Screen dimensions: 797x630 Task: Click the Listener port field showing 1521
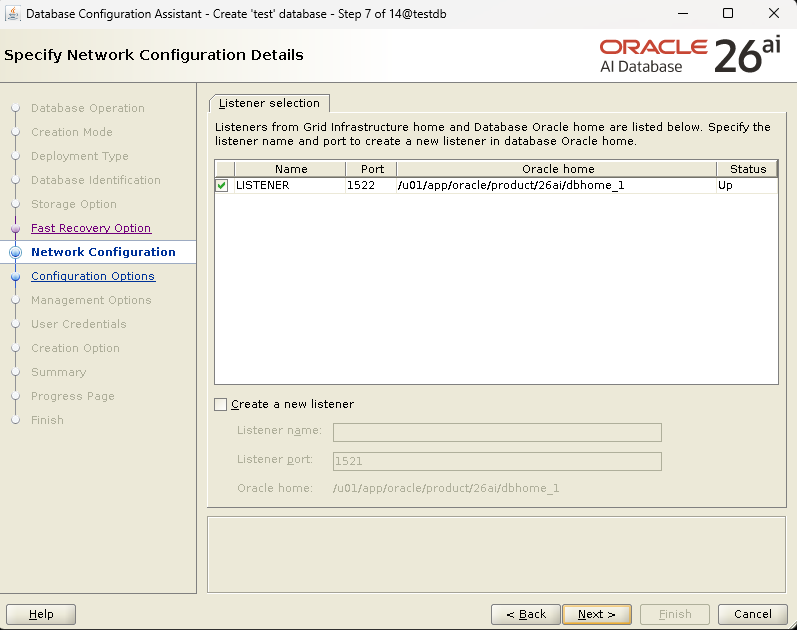pos(497,461)
